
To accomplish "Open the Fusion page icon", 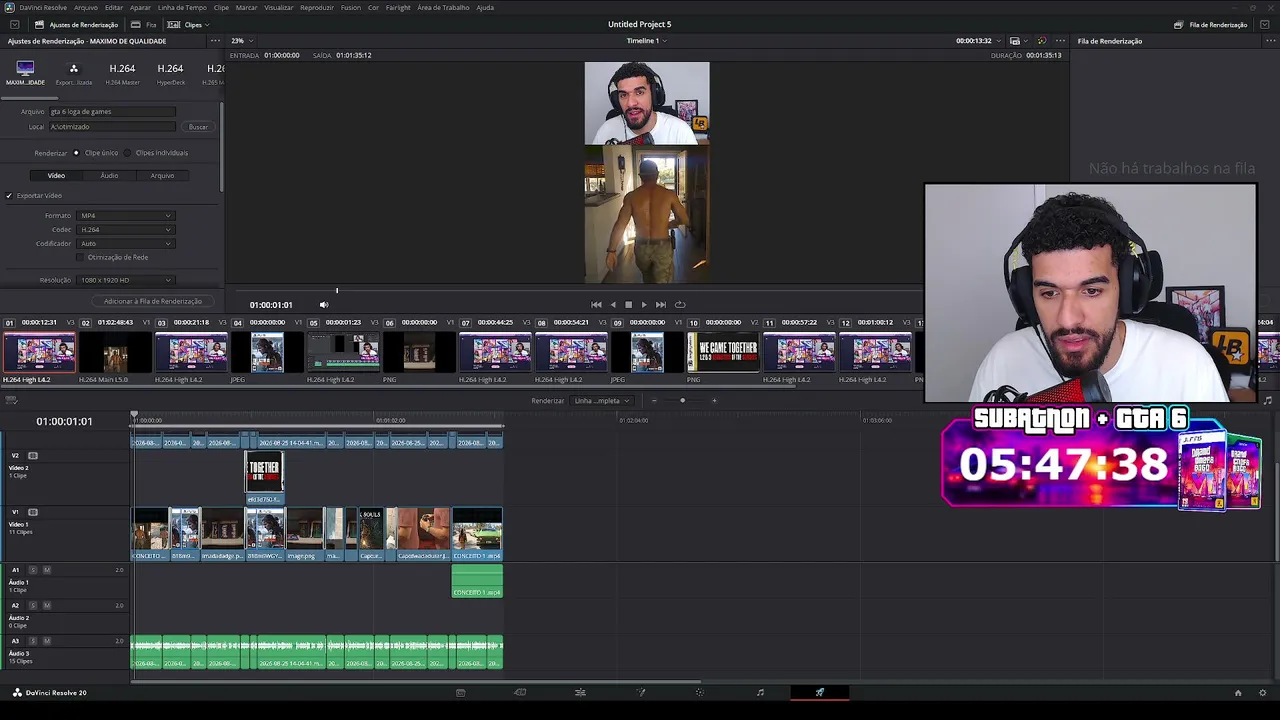I will pos(641,692).
